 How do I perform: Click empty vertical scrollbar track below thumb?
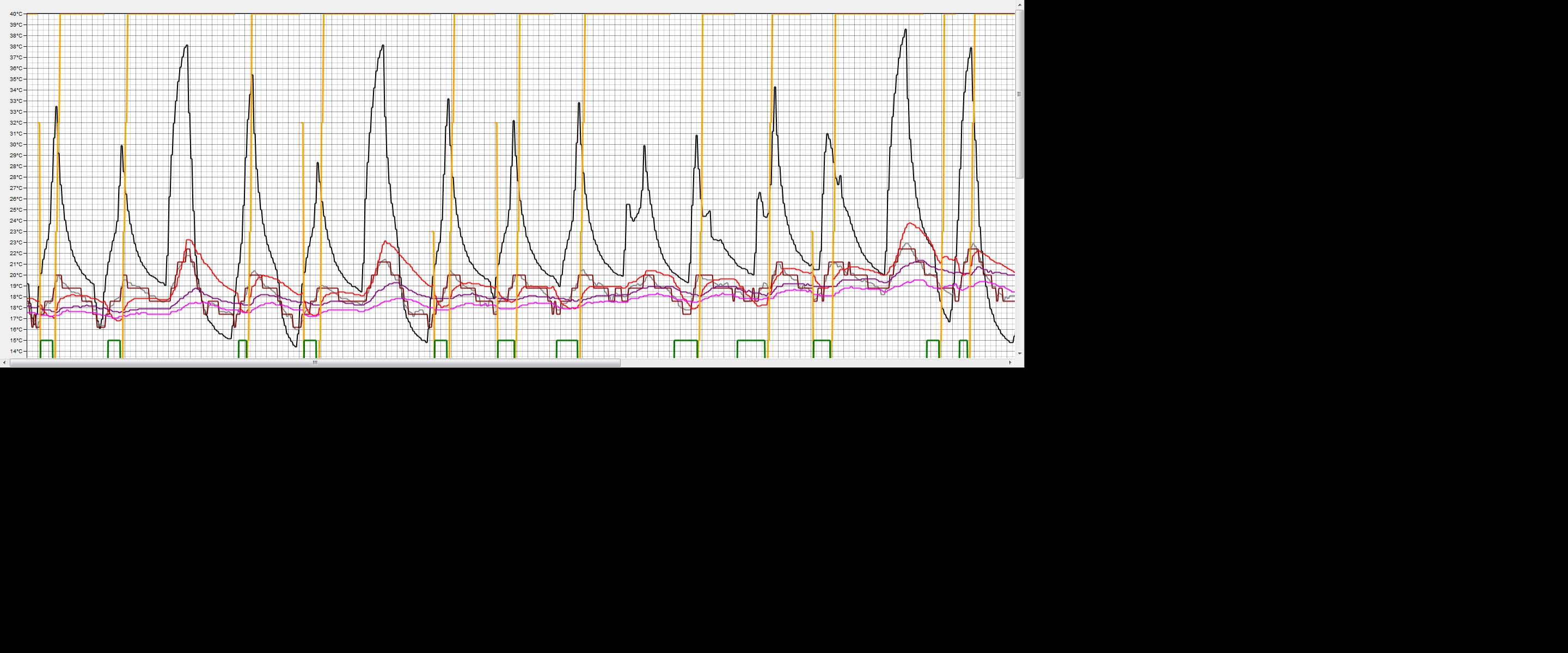pyautogui.click(x=1020, y=262)
